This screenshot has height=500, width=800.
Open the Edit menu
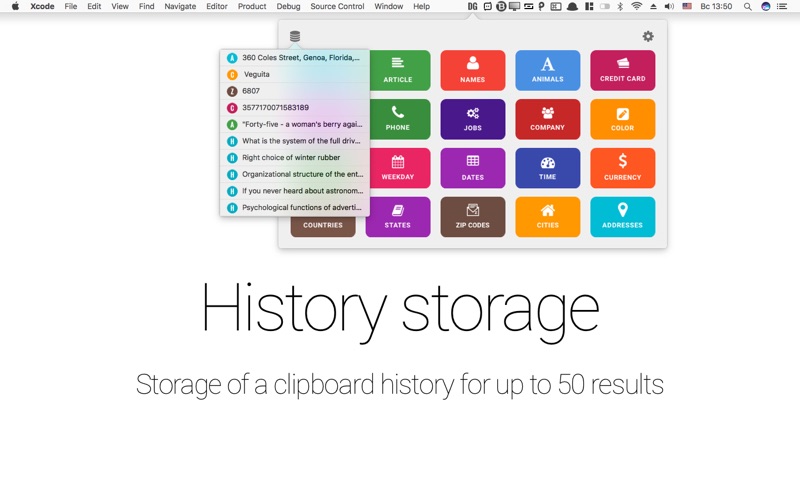[x=94, y=7]
